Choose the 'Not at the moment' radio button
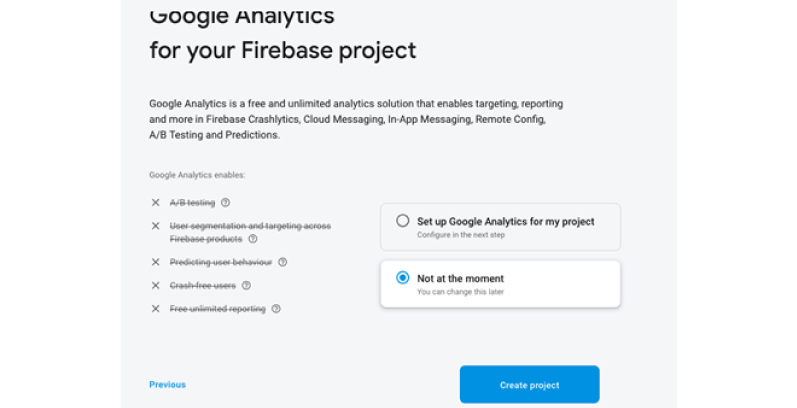Screen dimensions: 797x408 (x=403, y=277)
